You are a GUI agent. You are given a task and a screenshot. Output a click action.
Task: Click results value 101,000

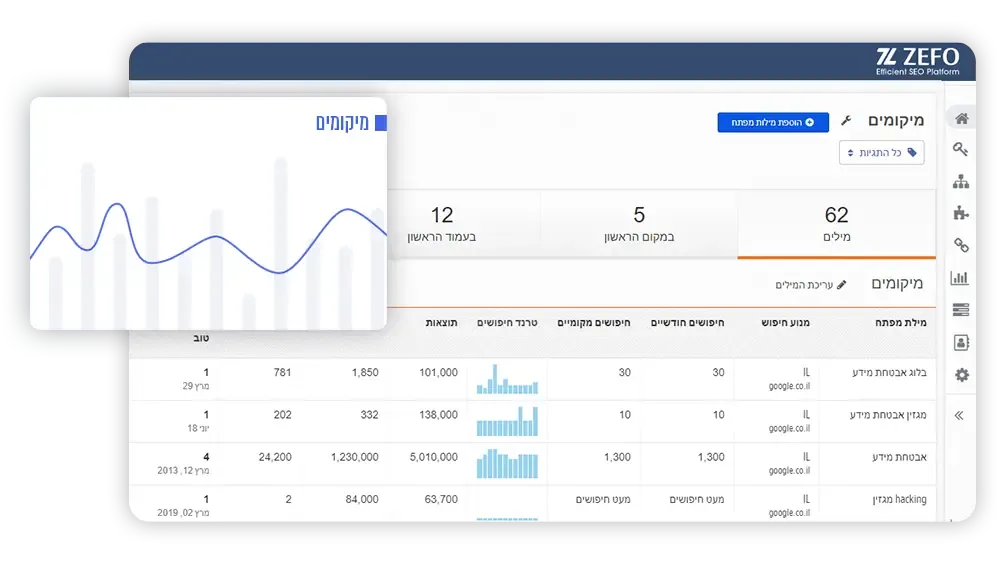point(438,372)
